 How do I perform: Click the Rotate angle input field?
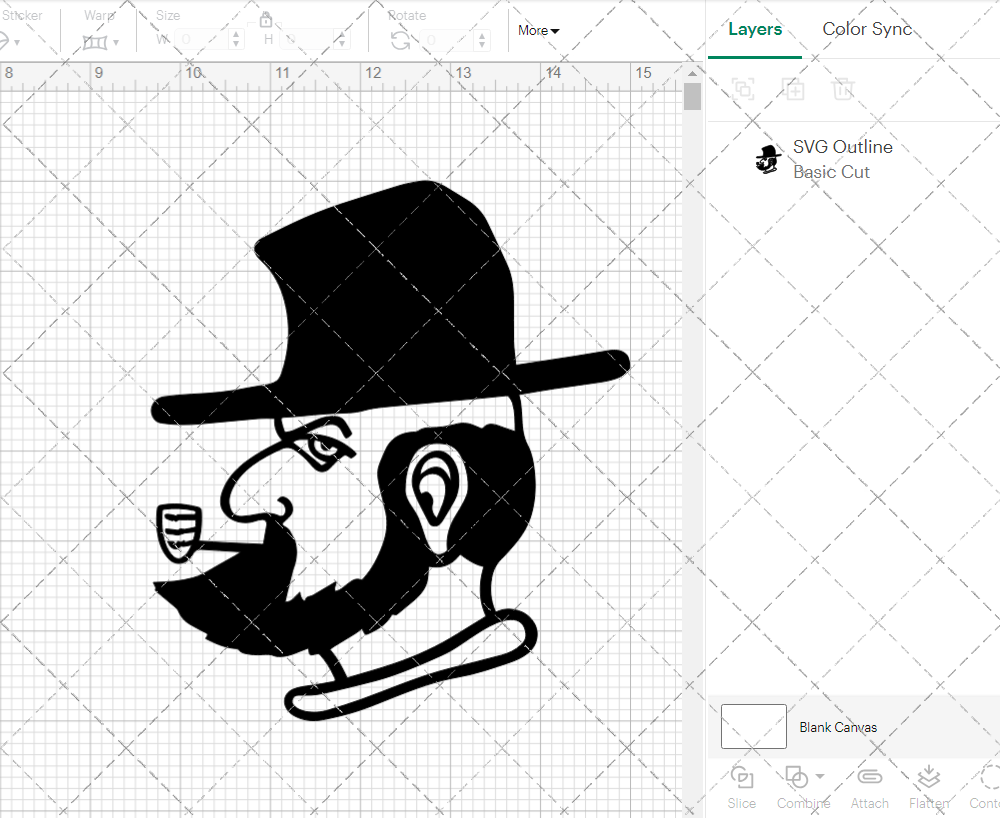tap(450, 40)
